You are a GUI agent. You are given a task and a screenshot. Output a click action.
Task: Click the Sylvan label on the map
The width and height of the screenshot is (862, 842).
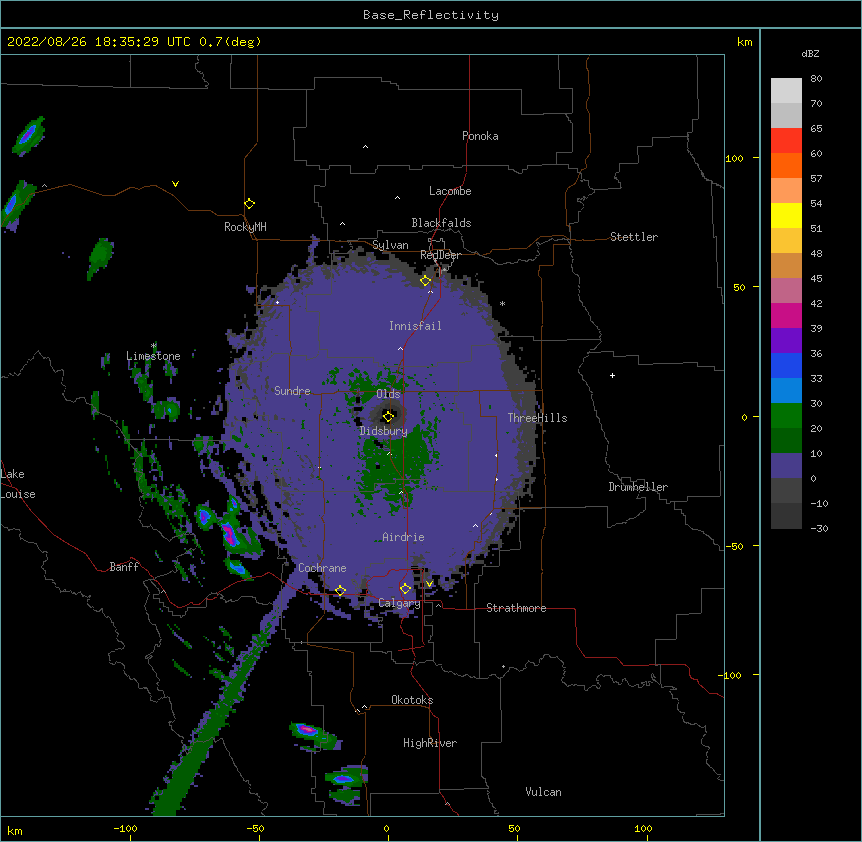[390, 245]
